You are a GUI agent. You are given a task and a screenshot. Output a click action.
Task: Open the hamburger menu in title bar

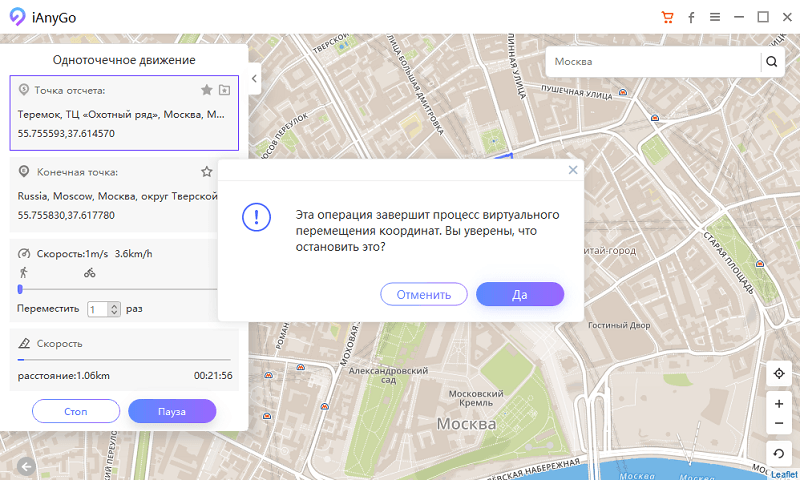tap(715, 17)
